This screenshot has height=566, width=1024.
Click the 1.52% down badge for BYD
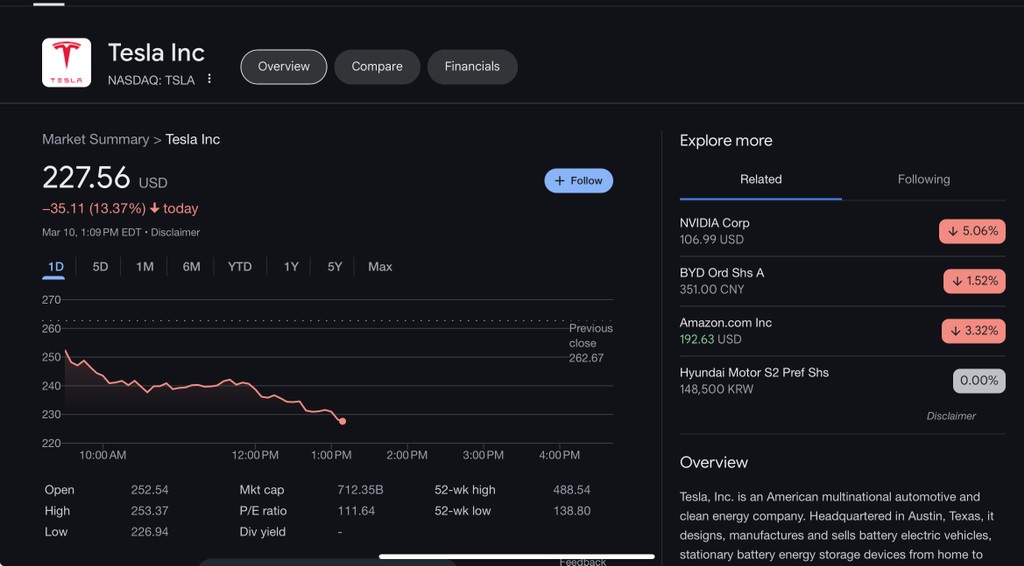pyautogui.click(x=974, y=281)
